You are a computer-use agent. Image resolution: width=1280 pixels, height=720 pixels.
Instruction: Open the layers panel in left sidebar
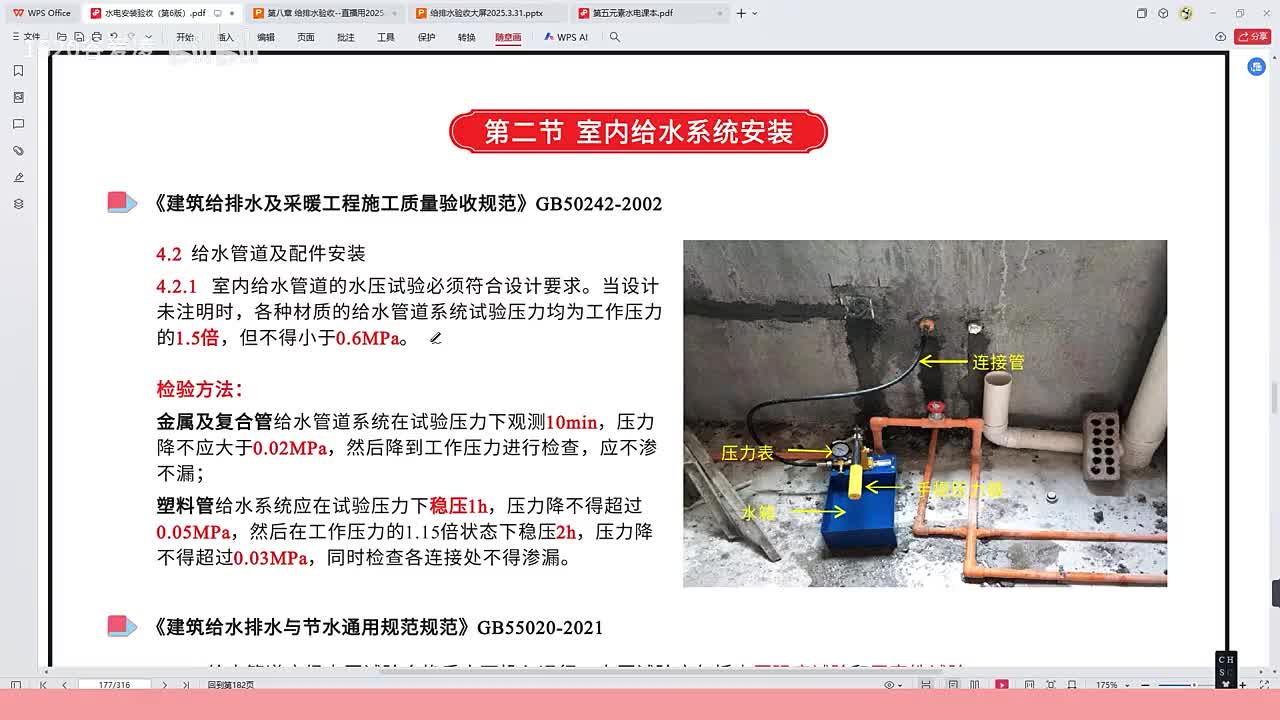point(18,204)
